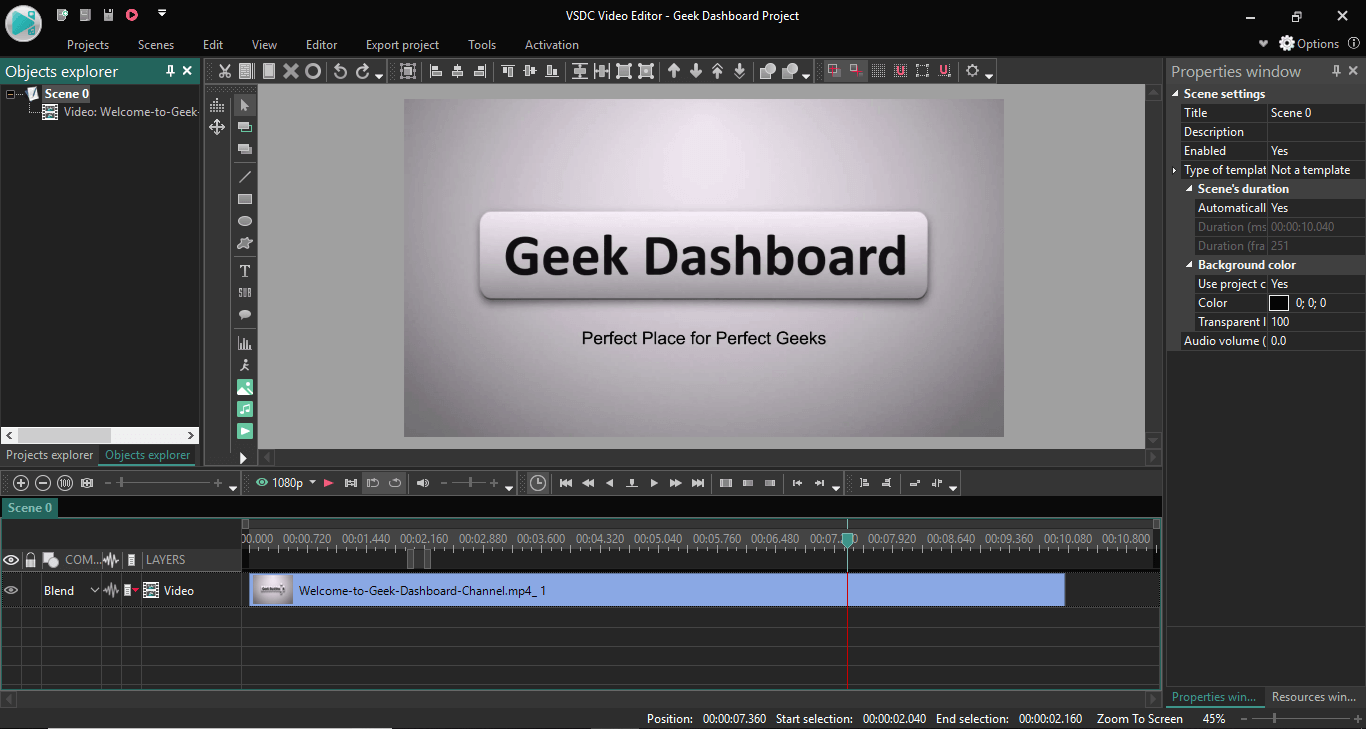Image resolution: width=1366 pixels, height=729 pixels.
Task: Toggle the lock icon on the layers header row
Action: [x=30, y=560]
